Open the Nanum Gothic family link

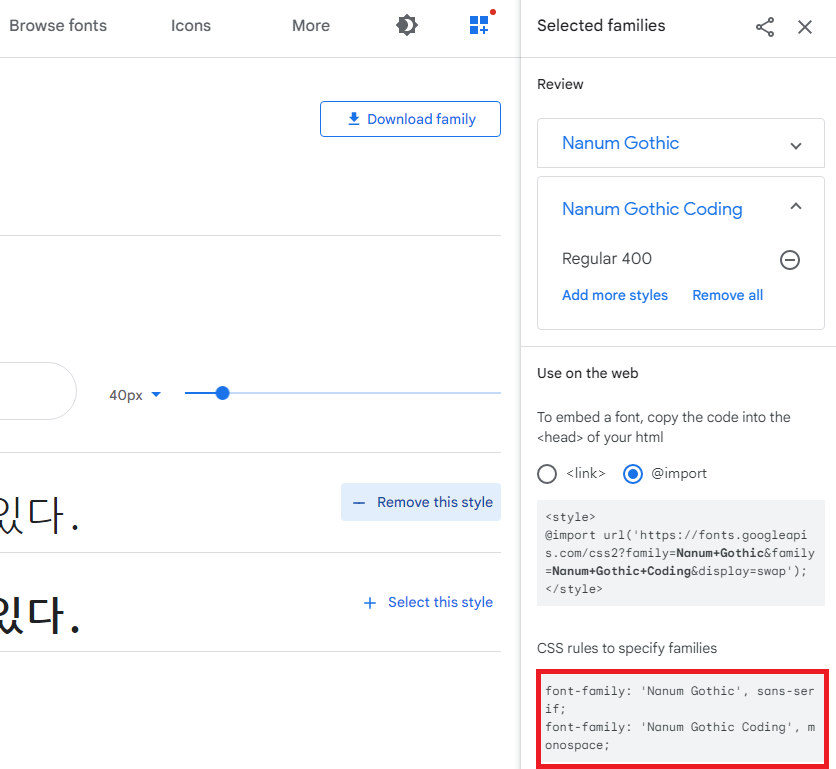pyautogui.click(x=620, y=142)
